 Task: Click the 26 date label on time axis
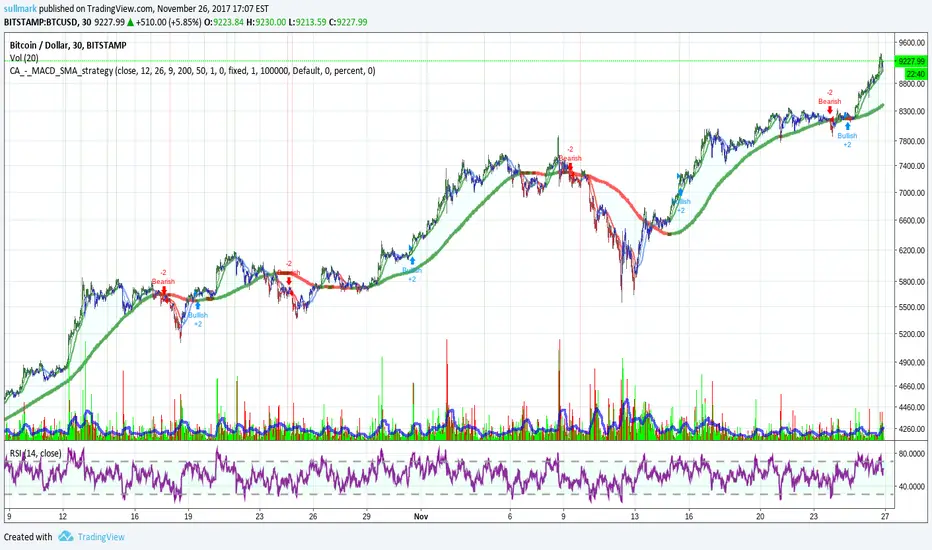[313, 516]
